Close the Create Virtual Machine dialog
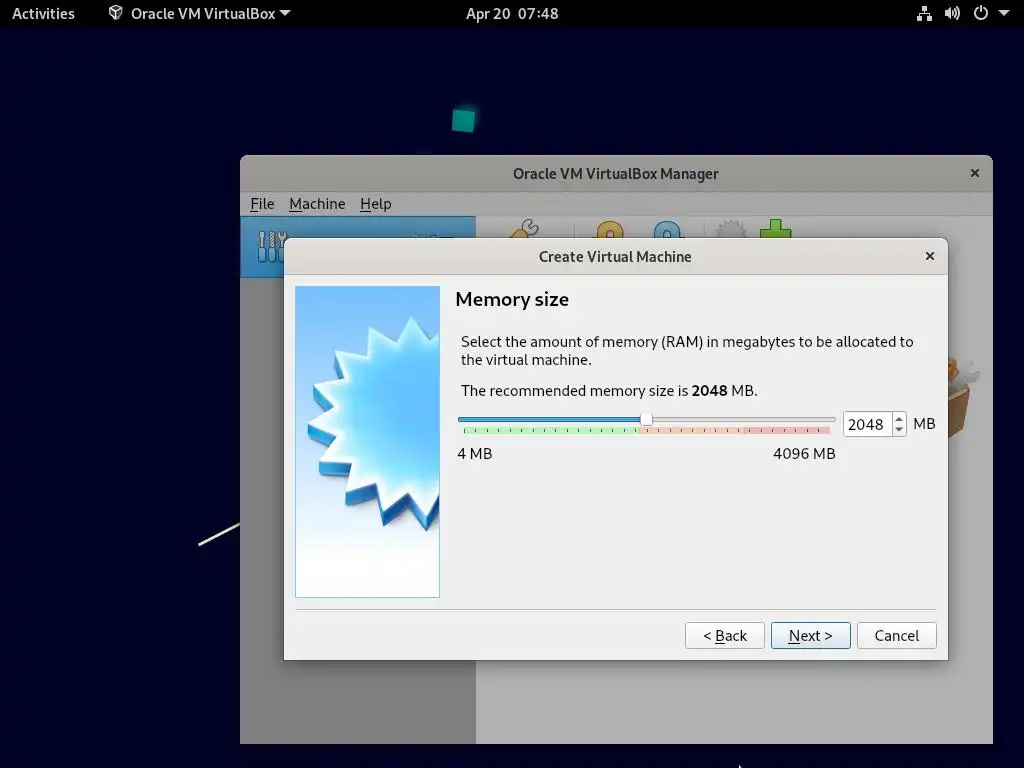 tap(930, 256)
